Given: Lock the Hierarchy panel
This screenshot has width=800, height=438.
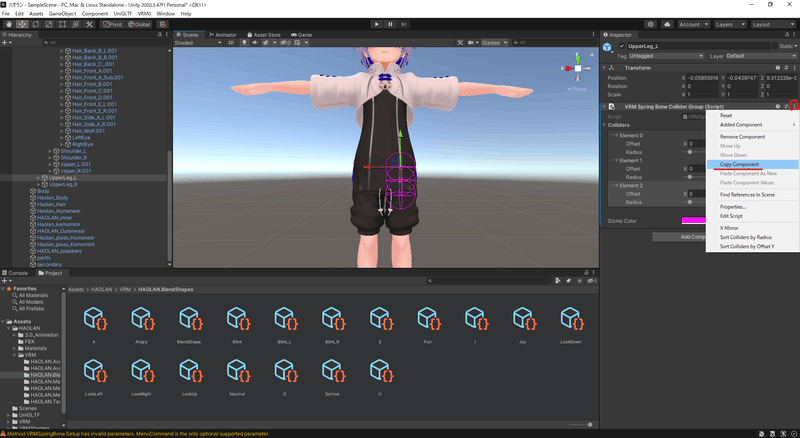Looking at the screenshot, I should click(x=159, y=34).
